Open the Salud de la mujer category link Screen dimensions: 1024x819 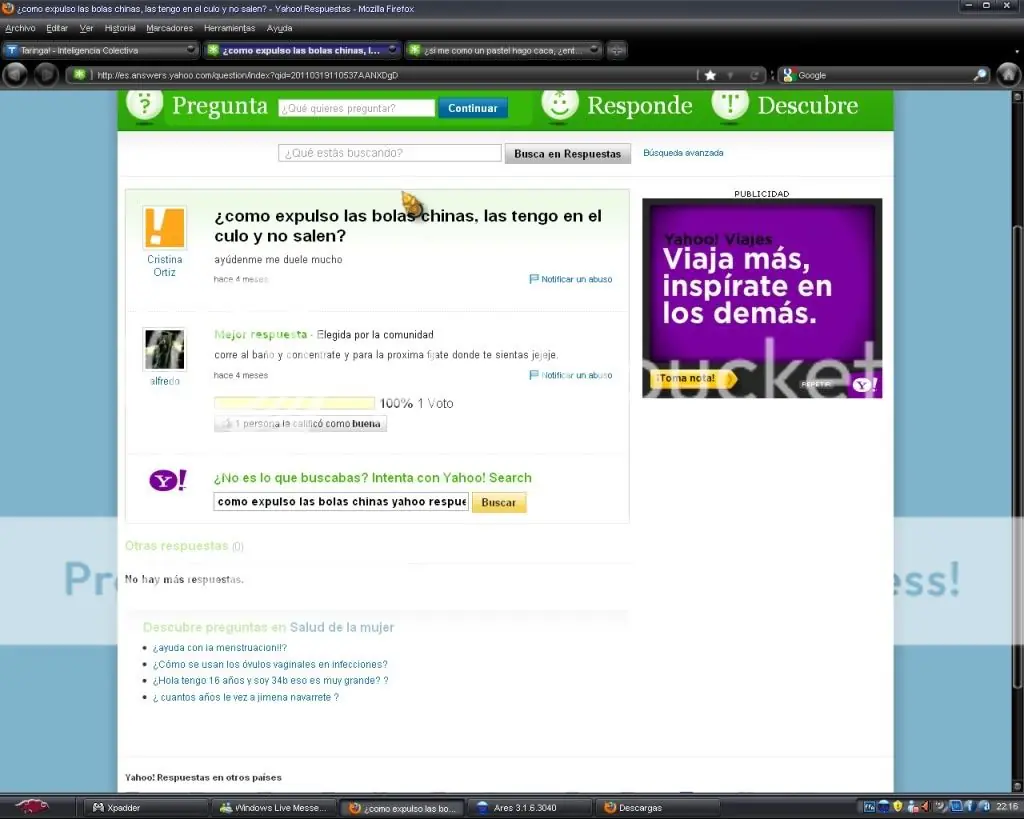click(x=342, y=627)
